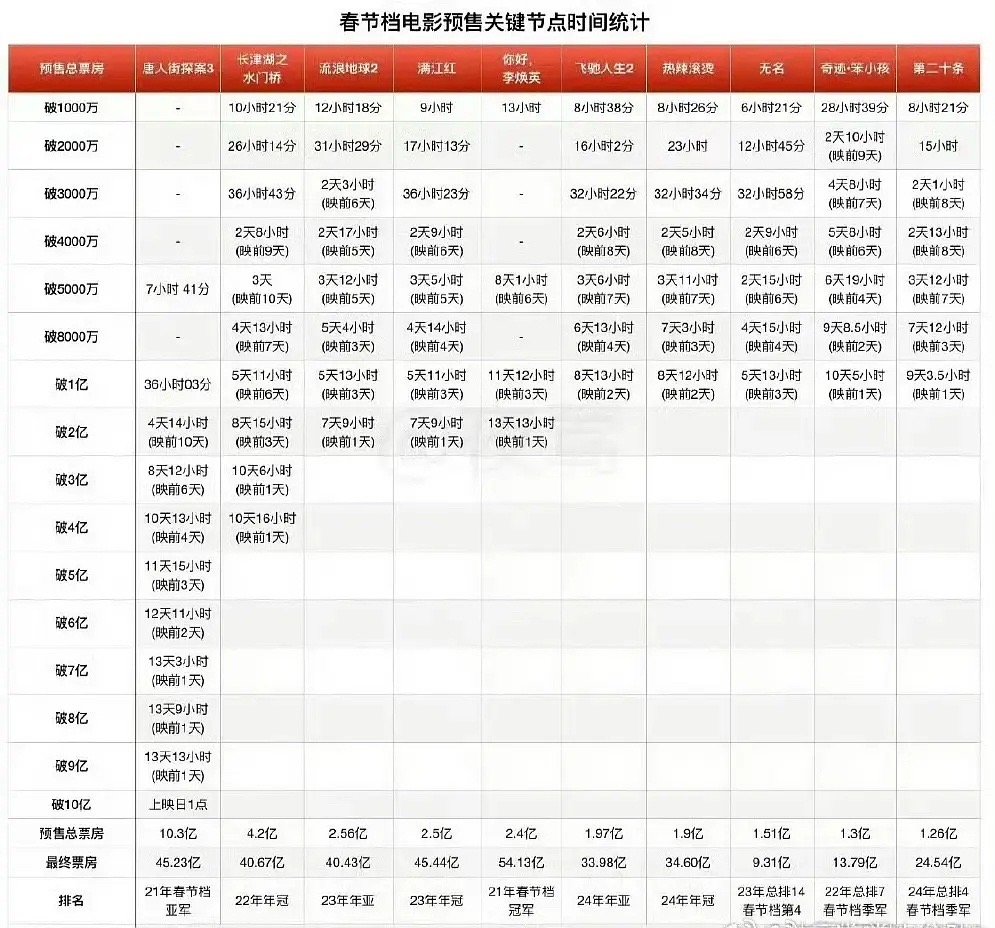Click the 无名 column header
Viewport: 995px width, 928px height.
click(772, 69)
